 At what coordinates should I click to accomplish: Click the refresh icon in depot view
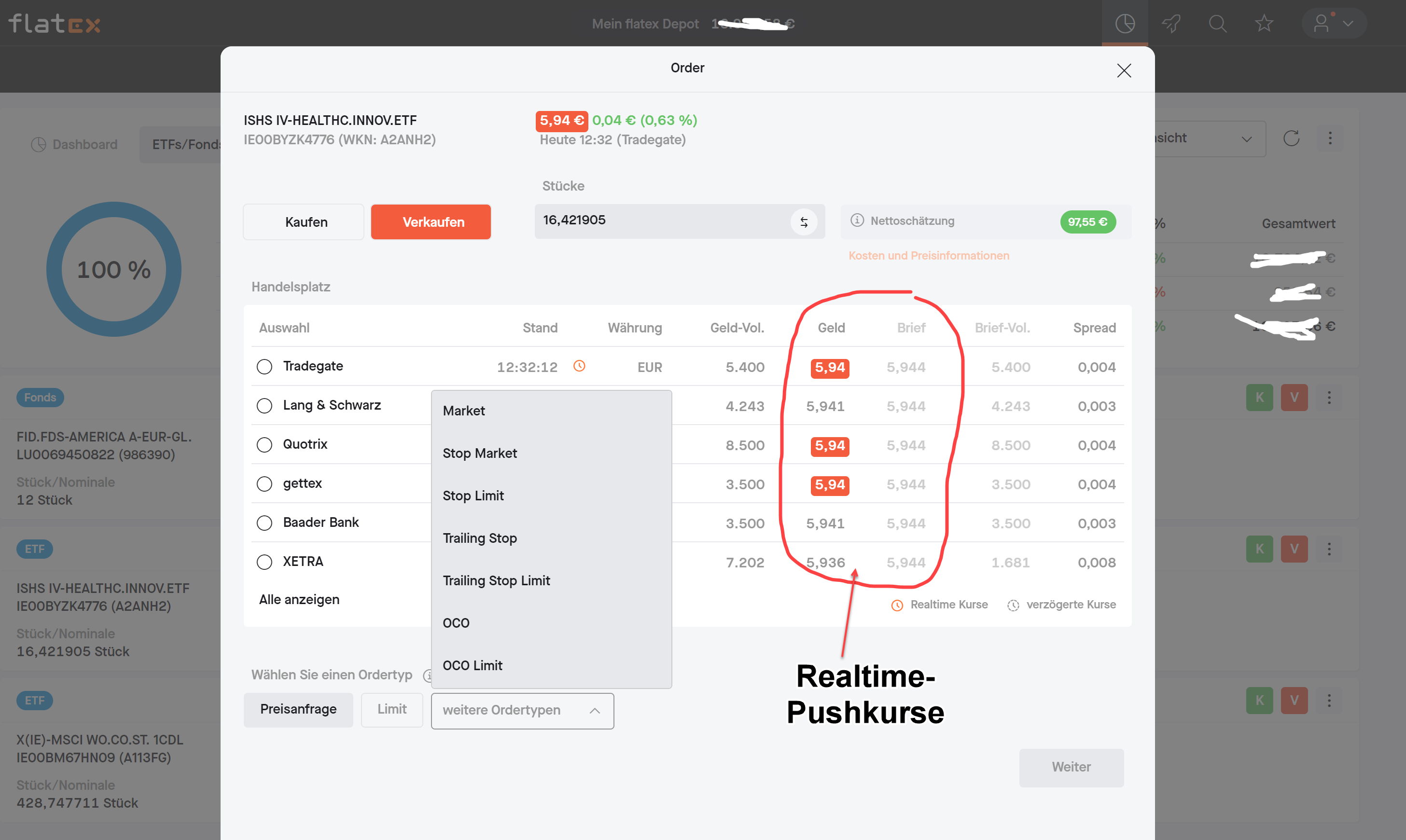pyautogui.click(x=1291, y=138)
